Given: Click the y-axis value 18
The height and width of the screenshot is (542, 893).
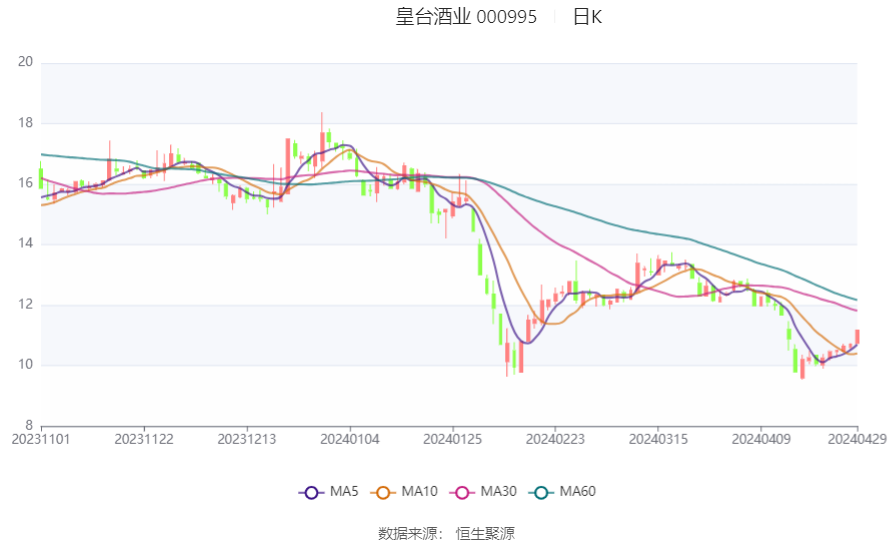Looking at the screenshot, I should (x=25, y=122).
